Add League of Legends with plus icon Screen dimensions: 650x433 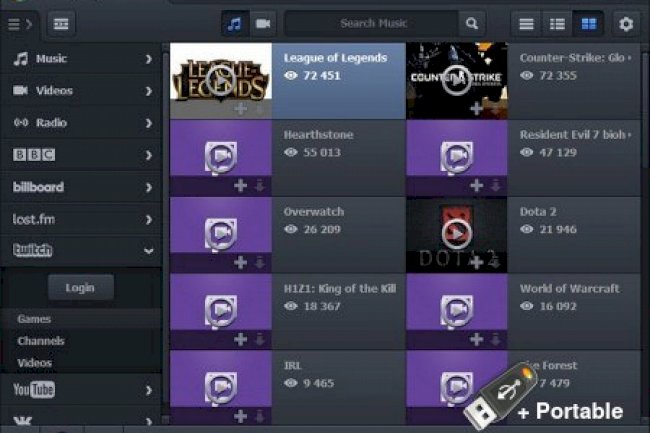click(240, 109)
